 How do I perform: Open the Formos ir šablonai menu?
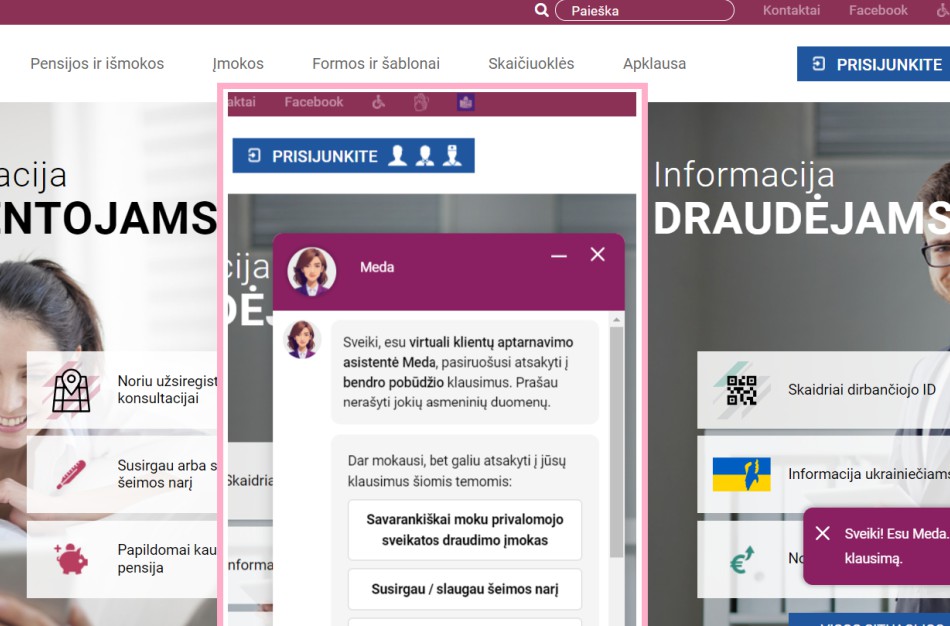point(376,63)
